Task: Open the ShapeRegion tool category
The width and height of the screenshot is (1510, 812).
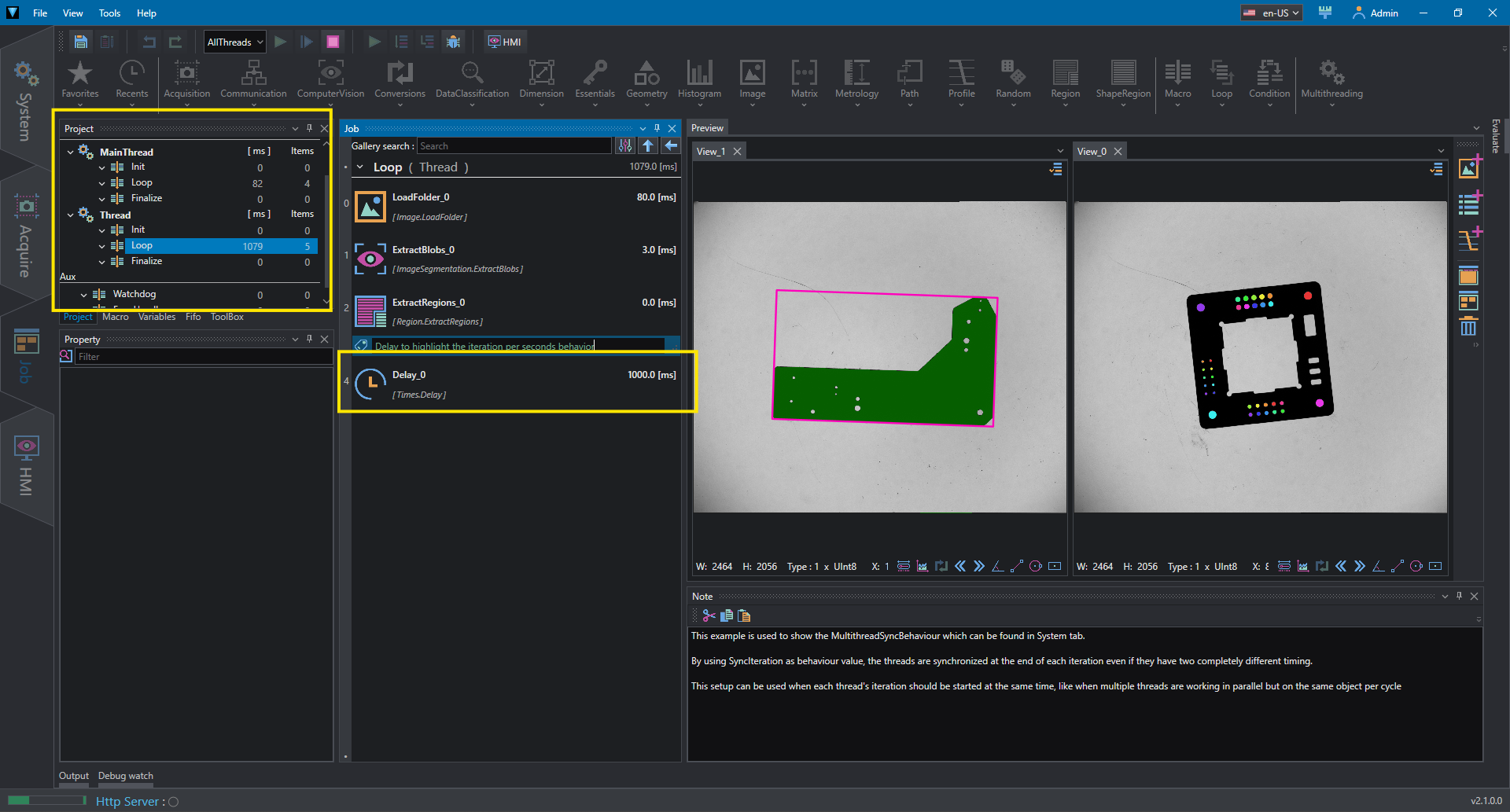Action: click(1123, 80)
